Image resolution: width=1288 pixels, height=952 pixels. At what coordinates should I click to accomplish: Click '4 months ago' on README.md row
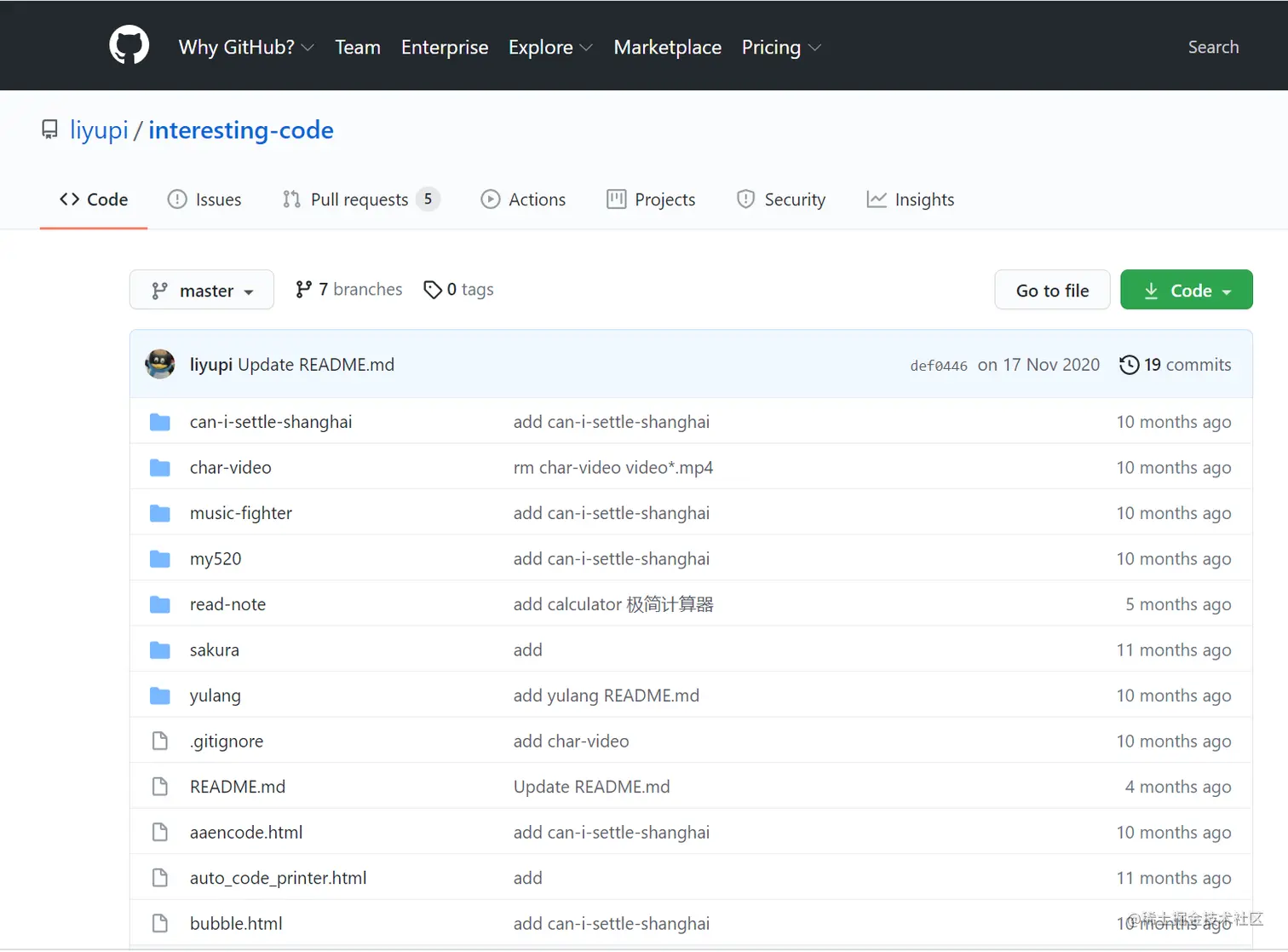point(1178,787)
